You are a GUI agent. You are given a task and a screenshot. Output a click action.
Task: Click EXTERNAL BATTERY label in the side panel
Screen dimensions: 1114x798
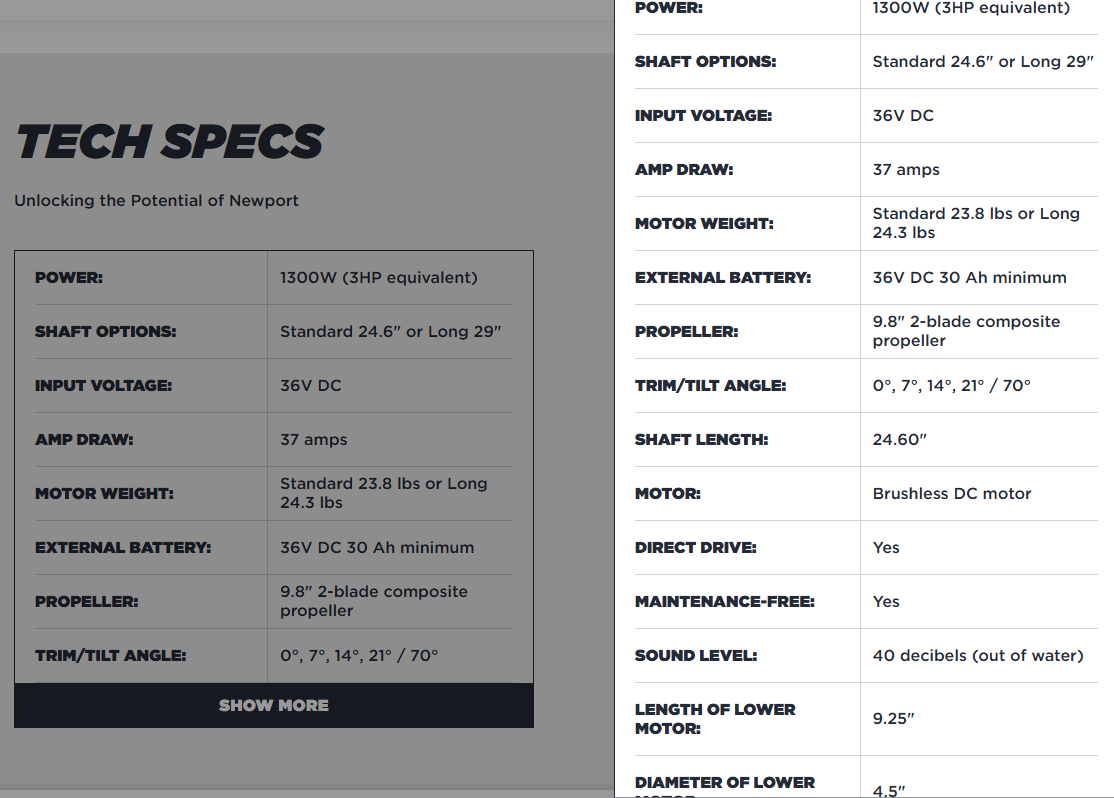click(723, 277)
